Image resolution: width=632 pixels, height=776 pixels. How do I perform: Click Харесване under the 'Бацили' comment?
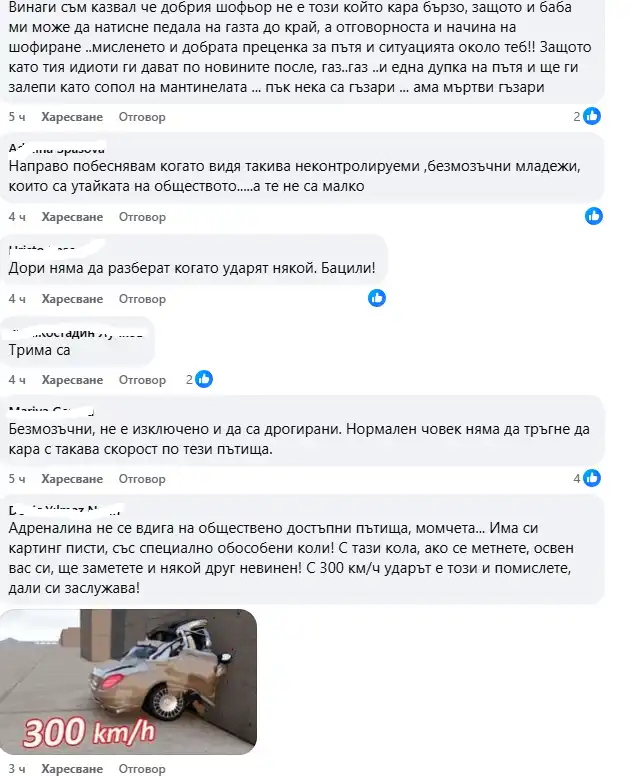pyautogui.click(x=72, y=299)
